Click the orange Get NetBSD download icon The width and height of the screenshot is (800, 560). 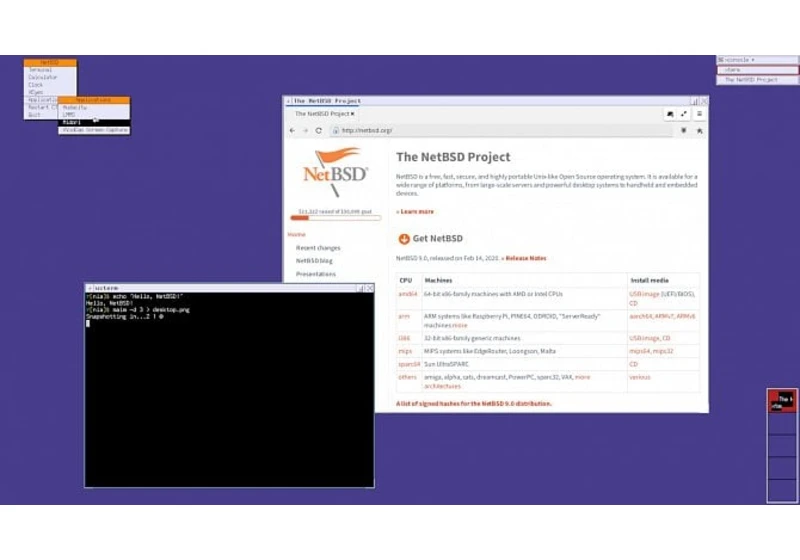[x=404, y=239]
